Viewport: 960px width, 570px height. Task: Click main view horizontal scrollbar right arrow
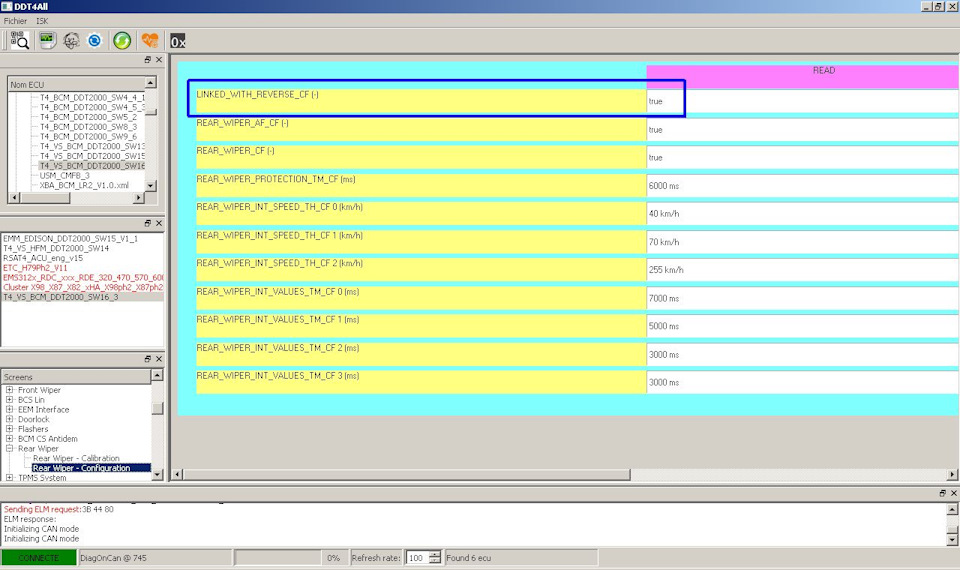(952, 474)
